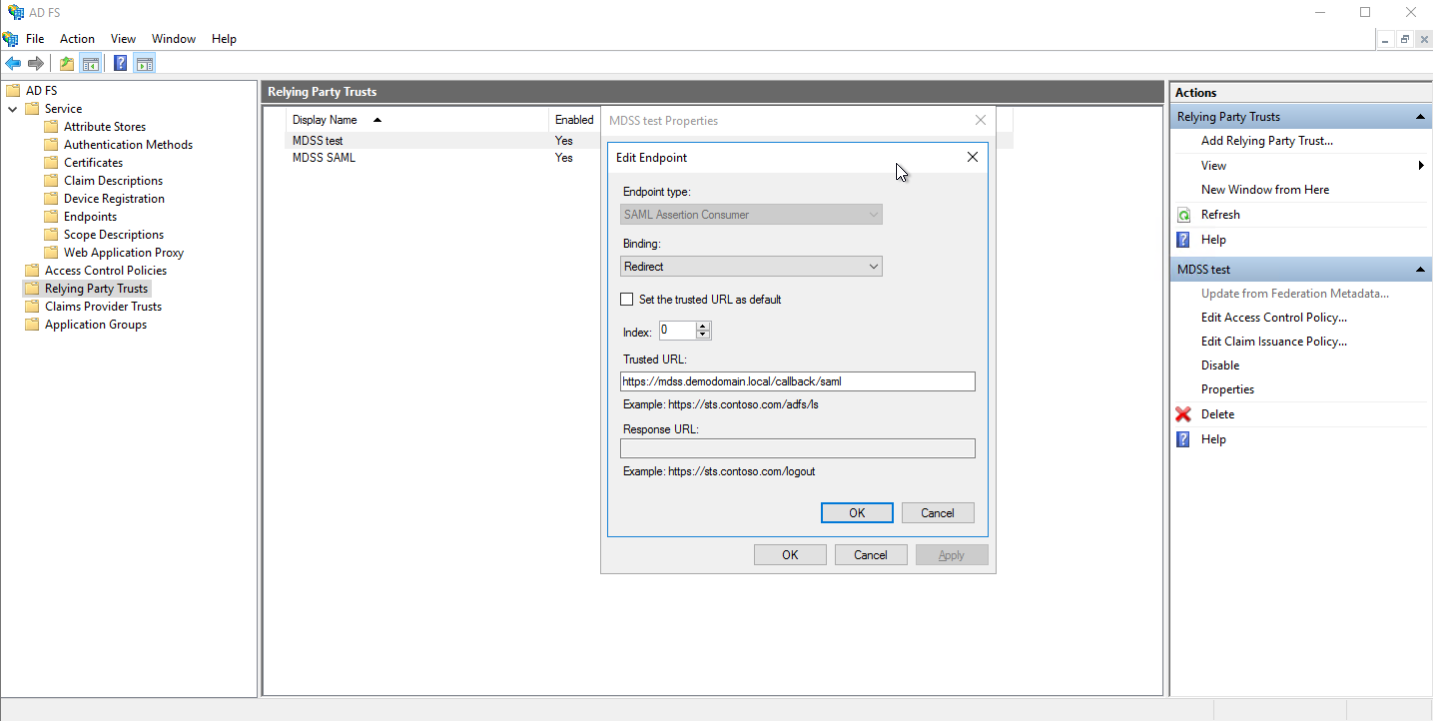Select the Web Application Proxy folder icon
1433x721 pixels.
(x=51, y=253)
